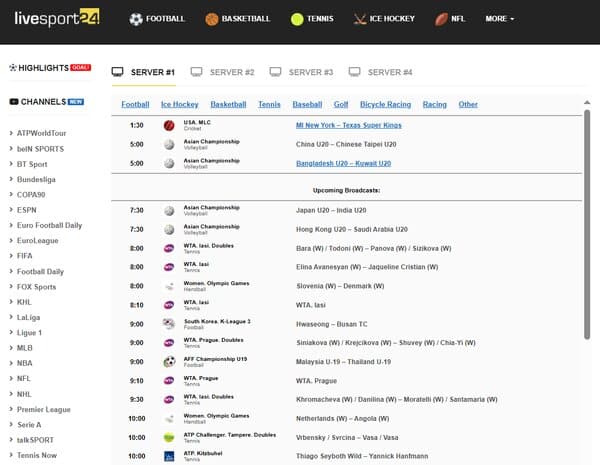Click handball icon in Slovenia – Denmark row

(169, 286)
